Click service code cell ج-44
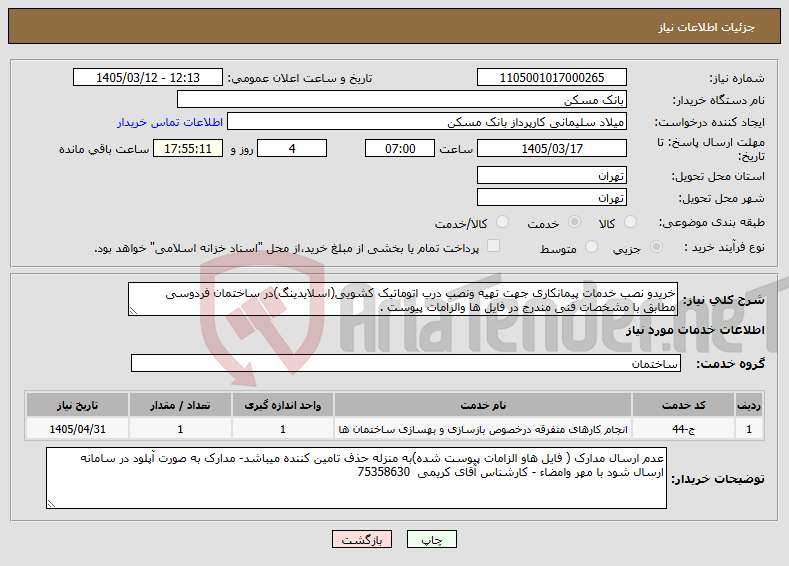Image resolution: width=789 pixels, height=566 pixels. (x=683, y=429)
